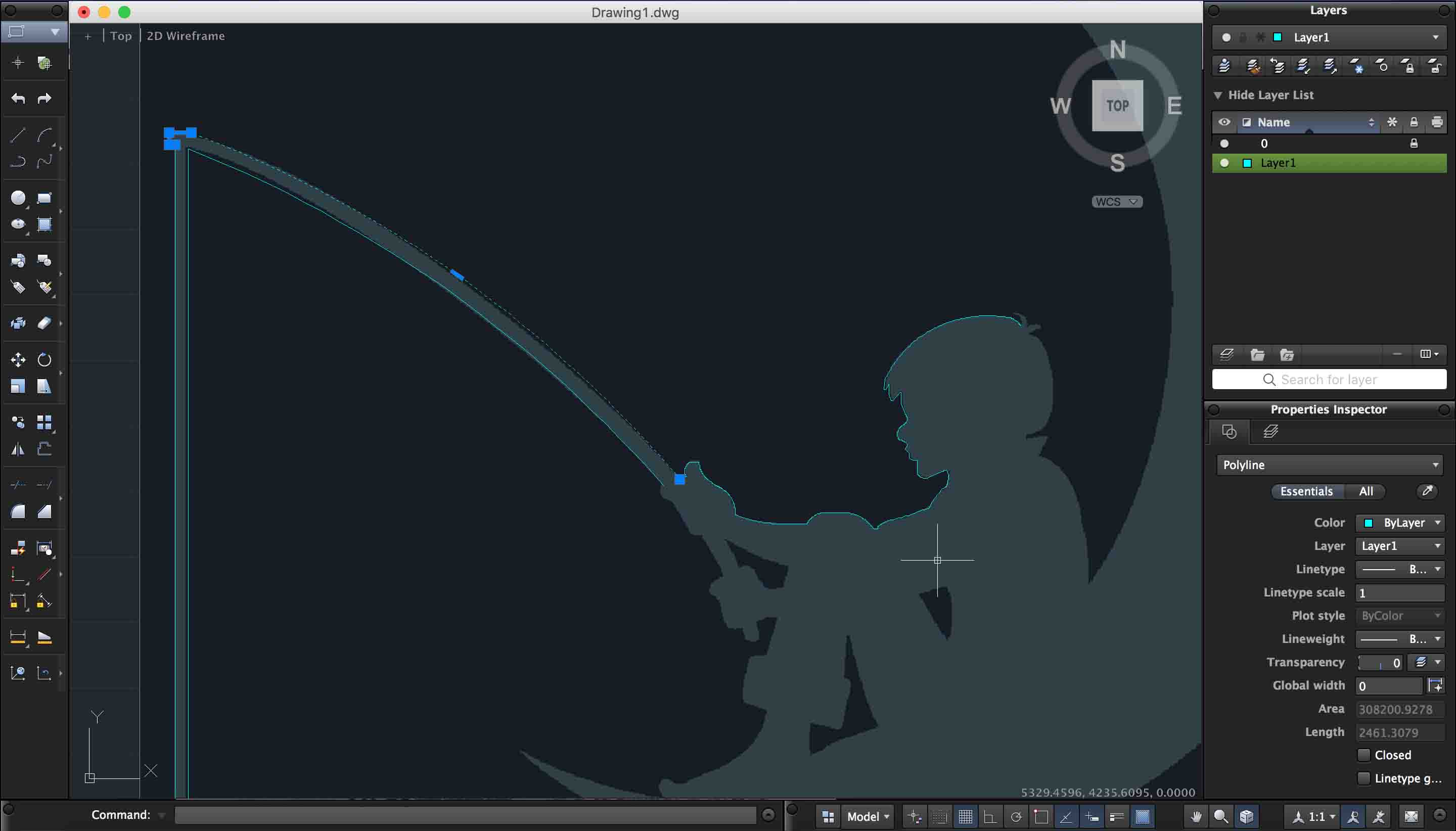Select the Circle tool

click(x=18, y=199)
